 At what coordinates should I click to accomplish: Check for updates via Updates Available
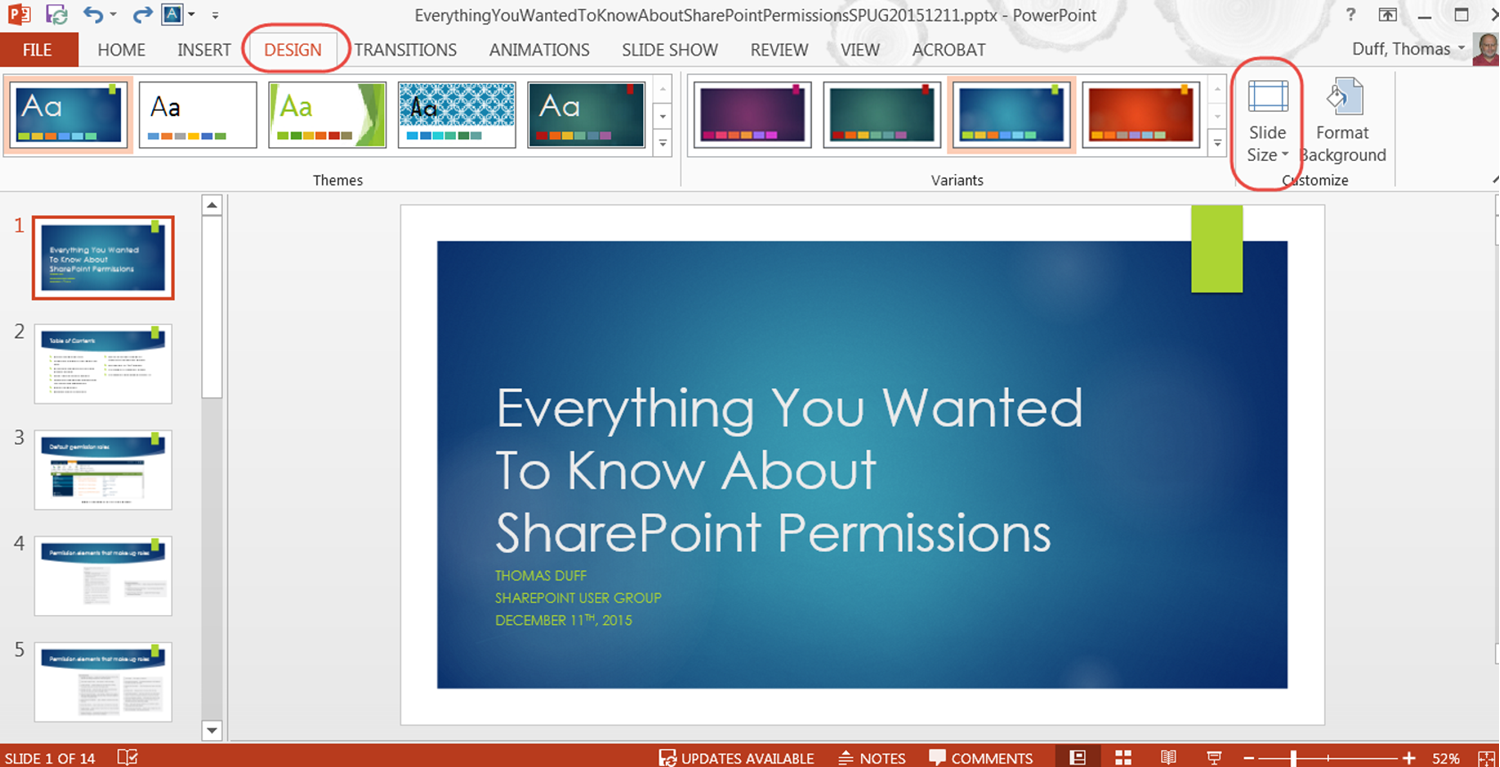(x=736, y=757)
